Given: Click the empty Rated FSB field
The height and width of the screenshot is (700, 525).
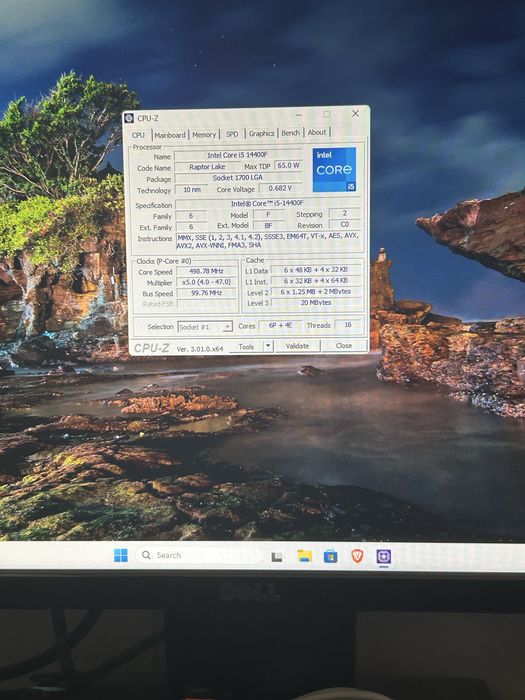Looking at the screenshot, I should [x=206, y=304].
